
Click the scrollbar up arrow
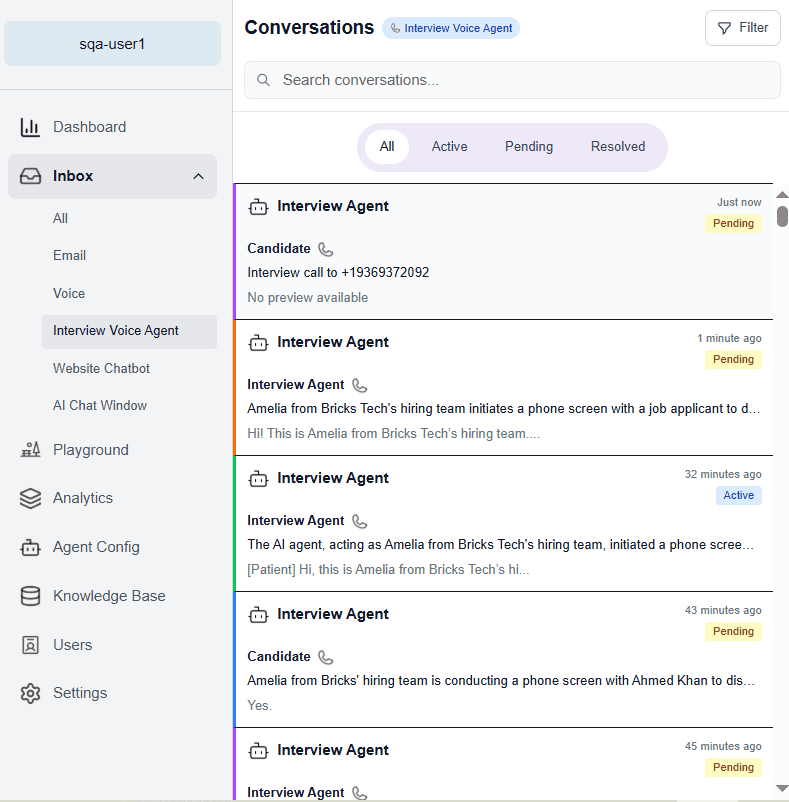[782, 195]
